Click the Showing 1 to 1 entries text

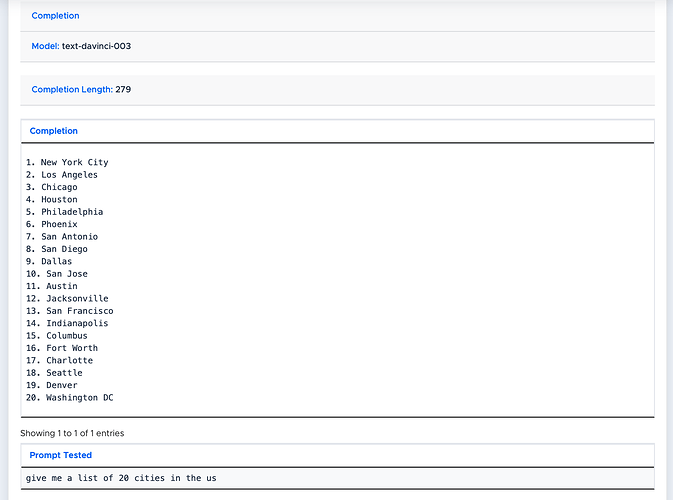coord(72,433)
